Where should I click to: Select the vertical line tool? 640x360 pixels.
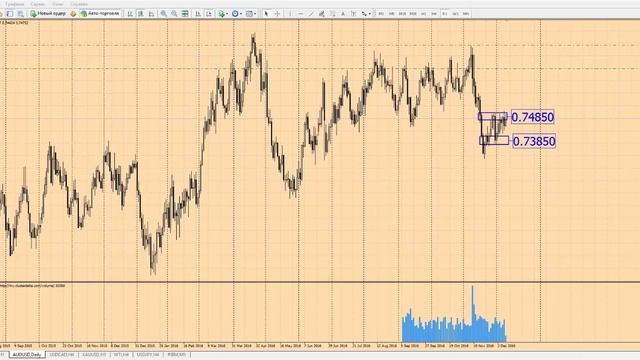point(290,14)
